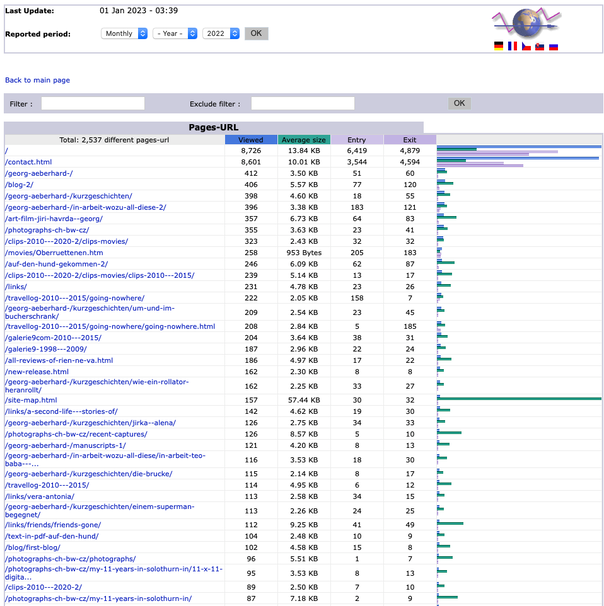Open the 2022 year dropdown

[x=221, y=34]
